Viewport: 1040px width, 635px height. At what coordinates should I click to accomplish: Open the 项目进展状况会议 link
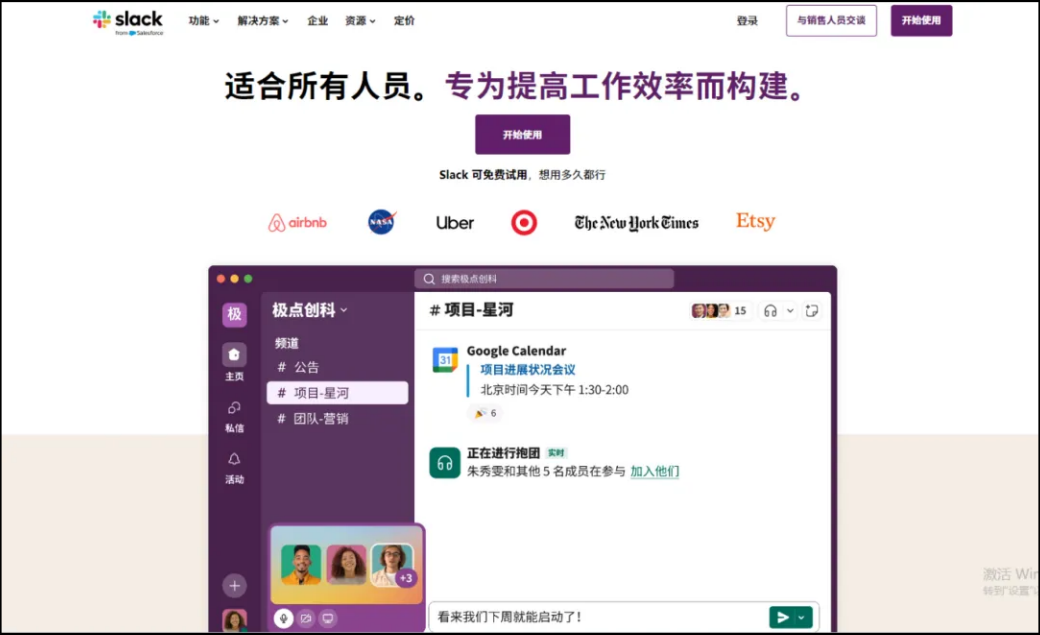click(x=528, y=370)
